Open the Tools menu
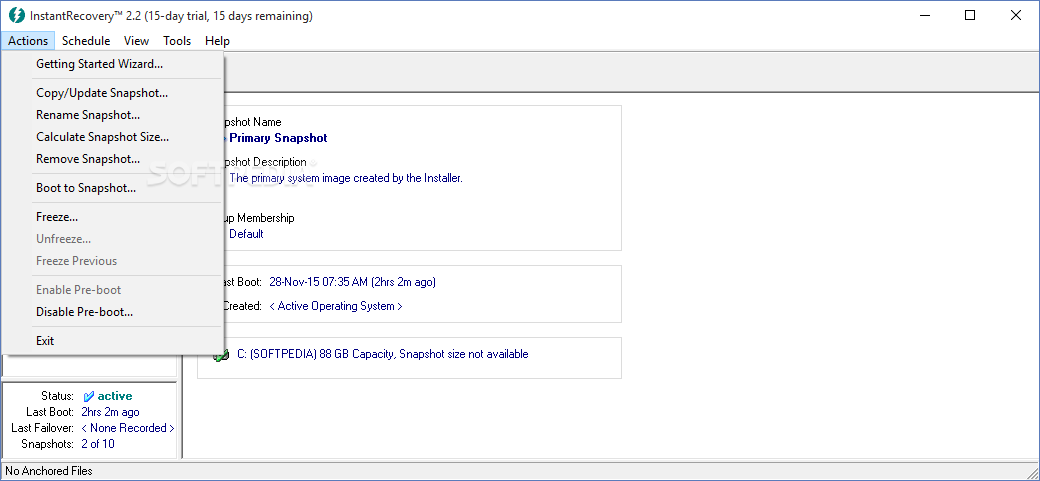This screenshot has height=481, width=1040. pos(177,40)
